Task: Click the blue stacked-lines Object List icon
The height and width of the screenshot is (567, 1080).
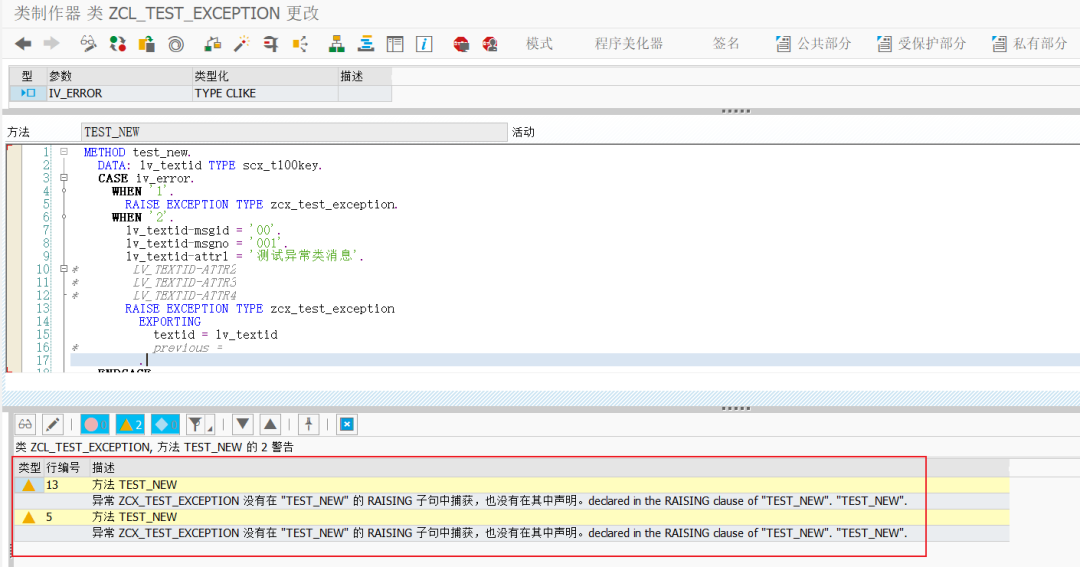Action: coord(366,44)
